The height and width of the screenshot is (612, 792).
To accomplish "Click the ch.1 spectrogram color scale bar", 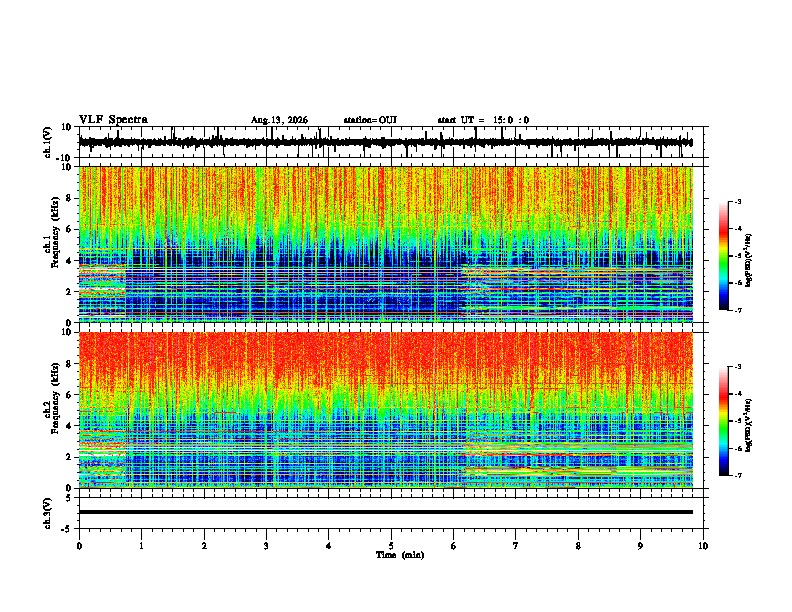I will coord(724,256).
